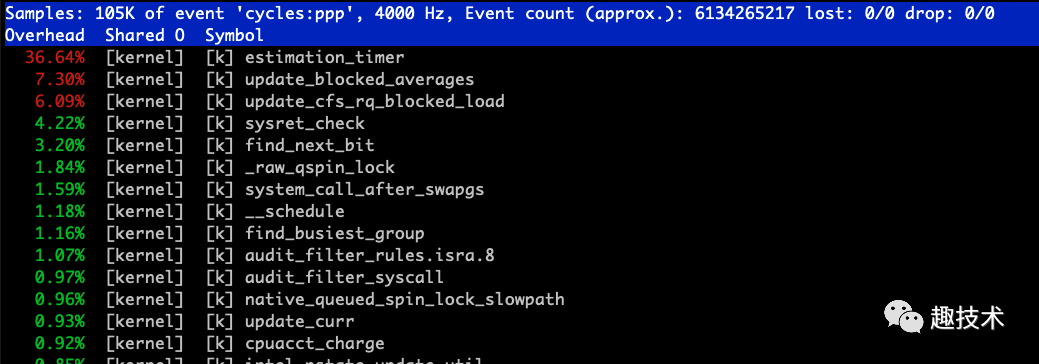Select the audit_filter_rules.isra.8 symbol
Viewport: 1039px width, 364px height.
tap(370, 255)
